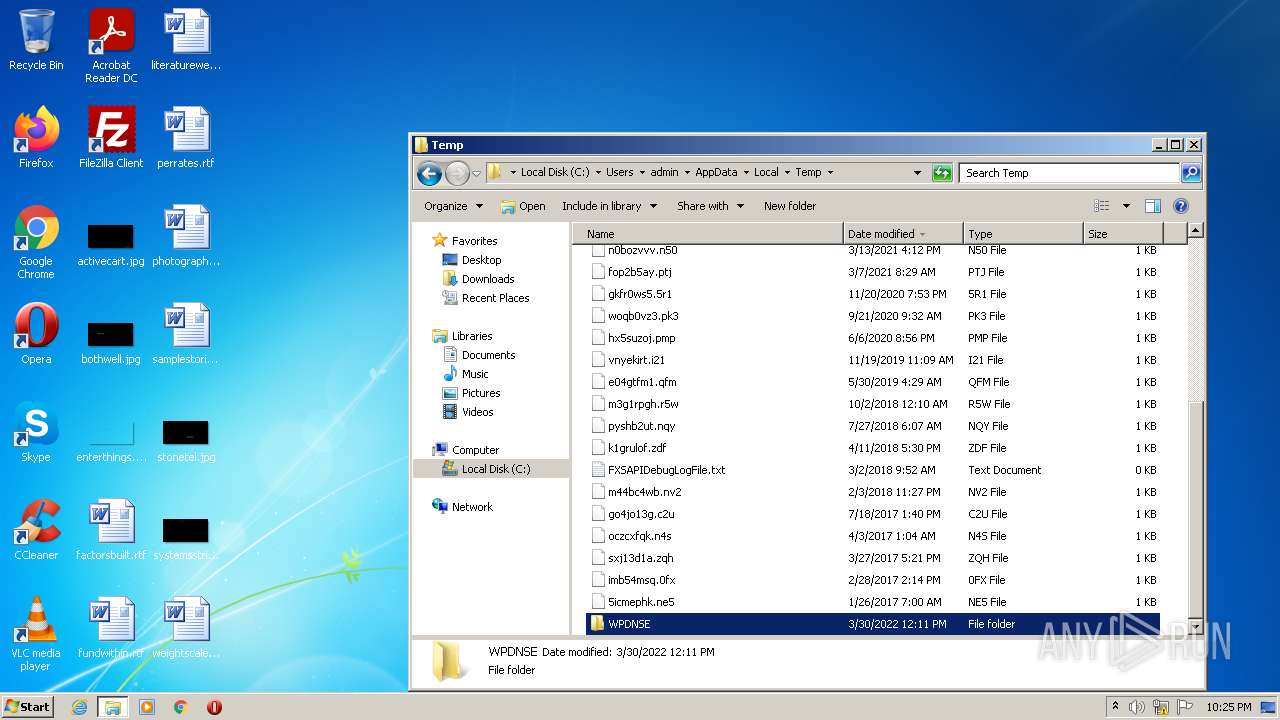Viewport: 1280px width, 720px height.
Task: Open the recent locations dropdown beside Forward
Action: point(477,173)
